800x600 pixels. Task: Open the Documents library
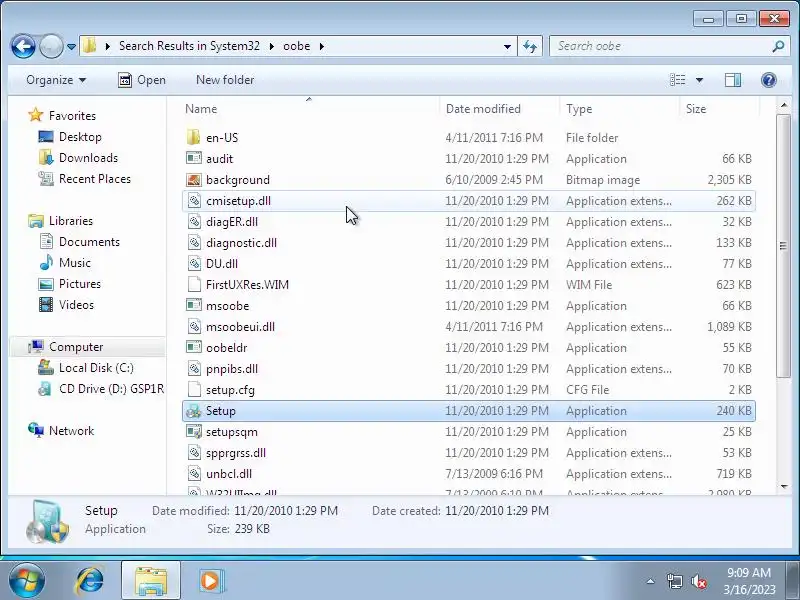pos(89,242)
